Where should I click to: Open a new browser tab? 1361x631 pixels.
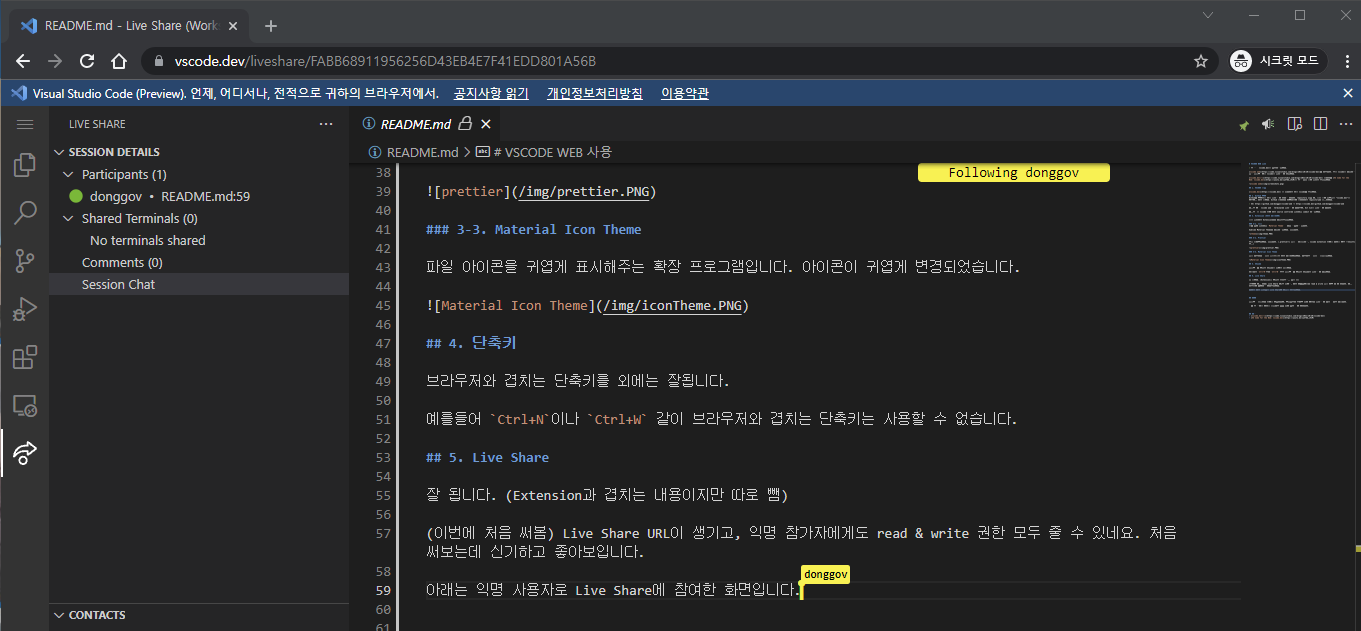270,26
